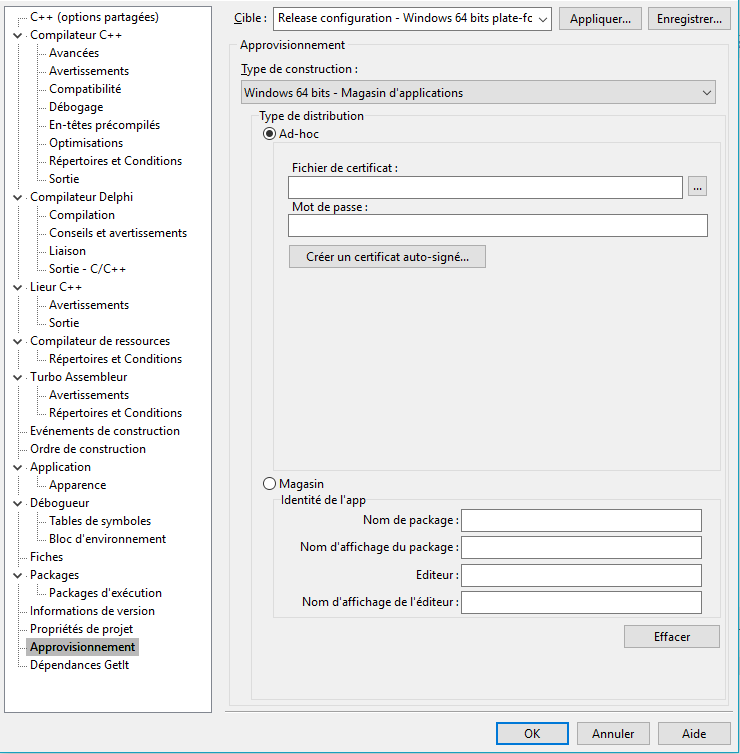Focus the Mot de passe field

pos(498,226)
